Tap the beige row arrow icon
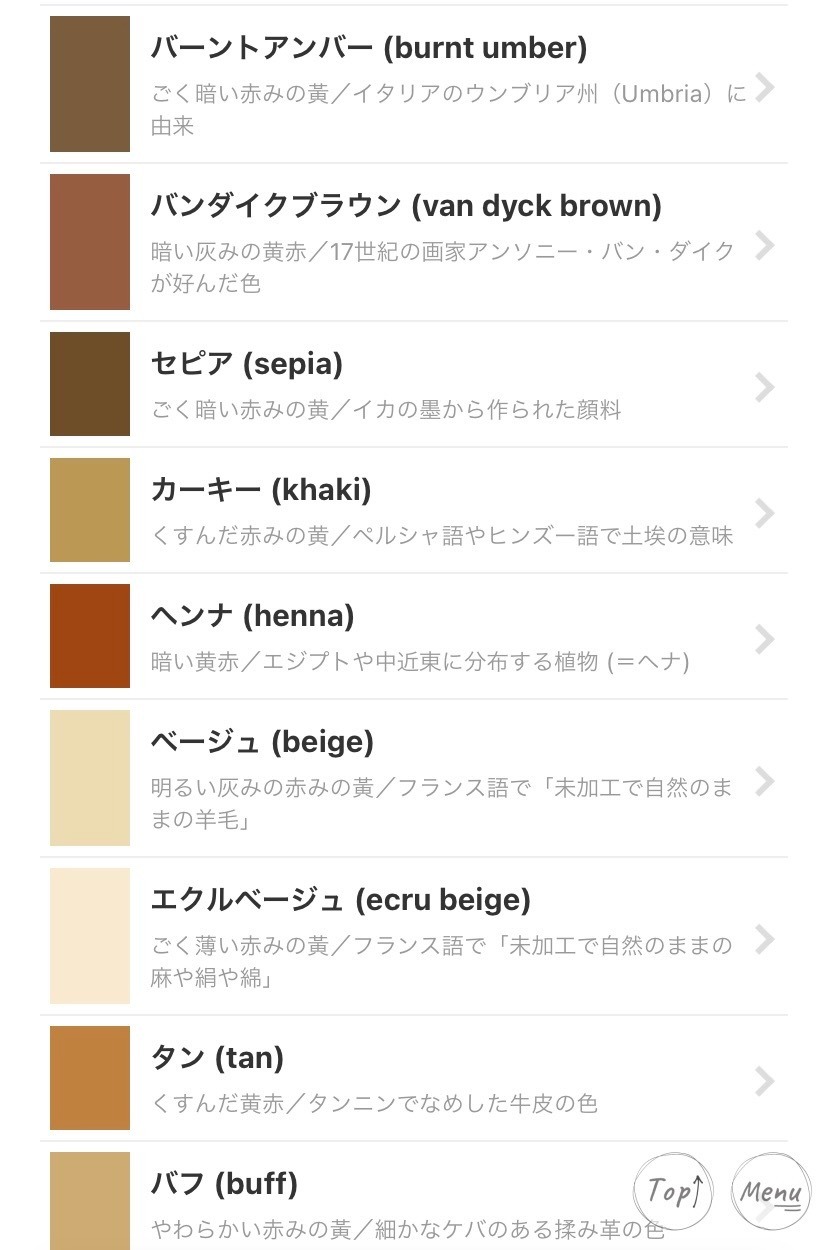 pyautogui.click(x=765, y=782)
